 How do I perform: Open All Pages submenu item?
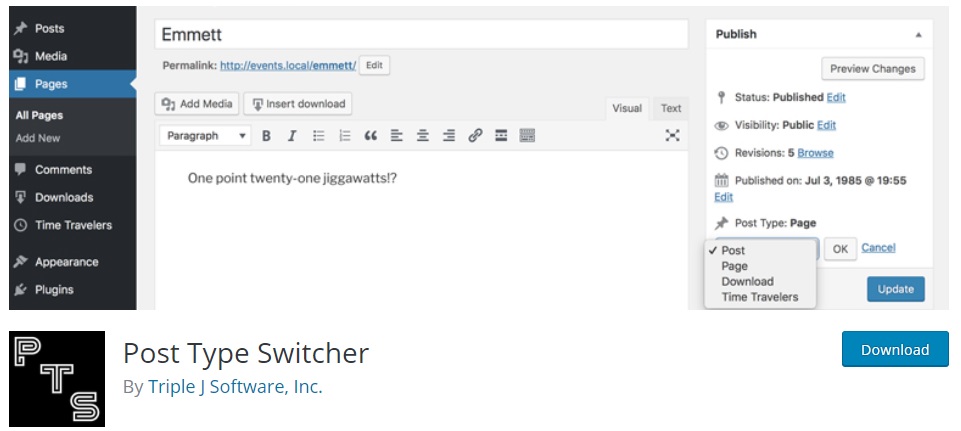[x=39, y=115]
